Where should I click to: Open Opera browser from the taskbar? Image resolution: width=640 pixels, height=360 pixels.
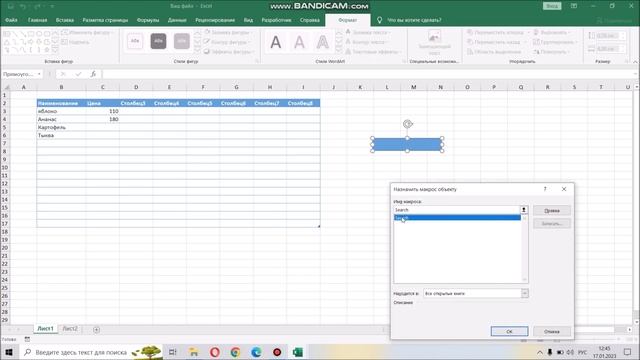coord(215,352)
